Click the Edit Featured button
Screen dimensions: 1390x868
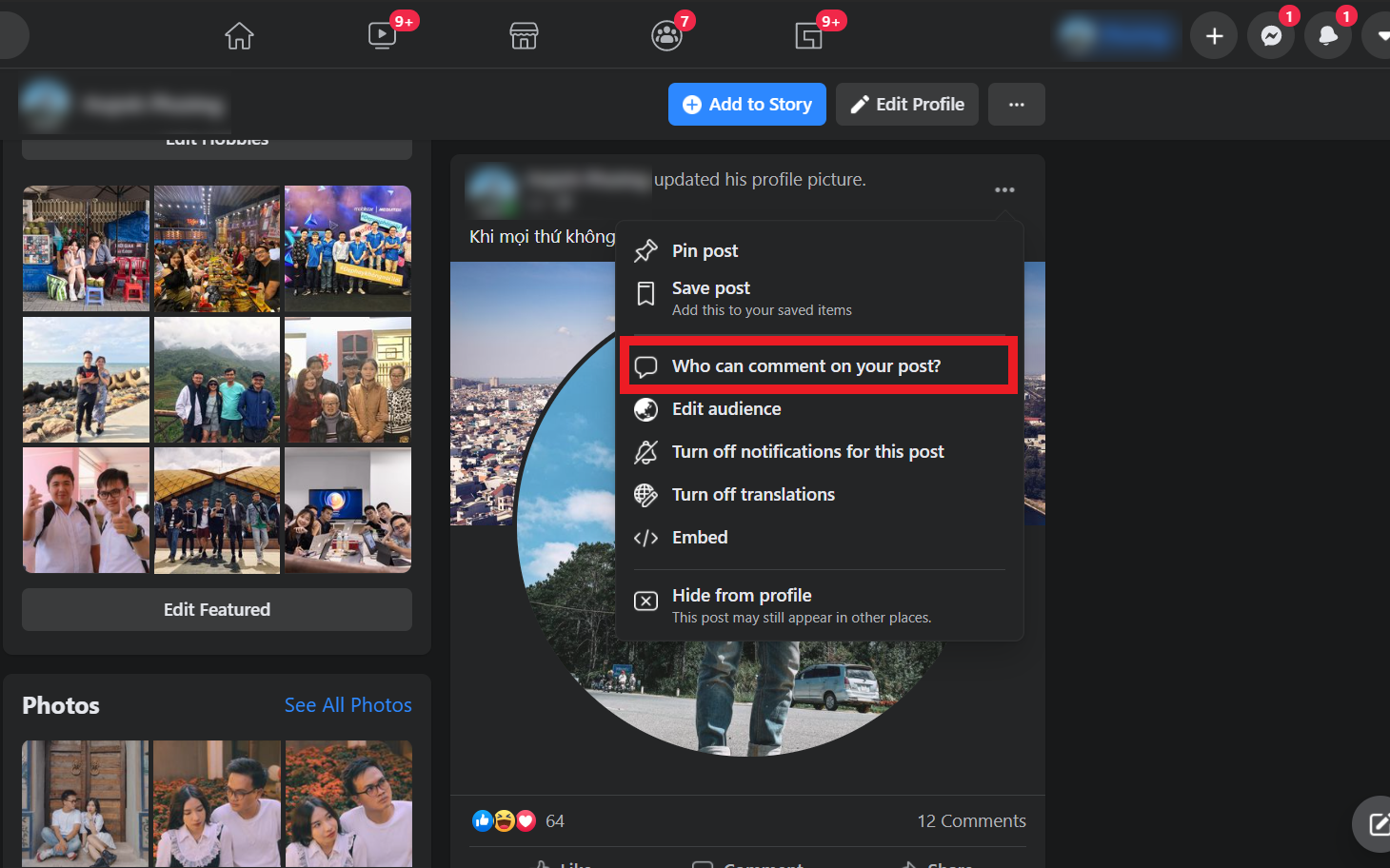pyautogui.click(x=217, y=610)
